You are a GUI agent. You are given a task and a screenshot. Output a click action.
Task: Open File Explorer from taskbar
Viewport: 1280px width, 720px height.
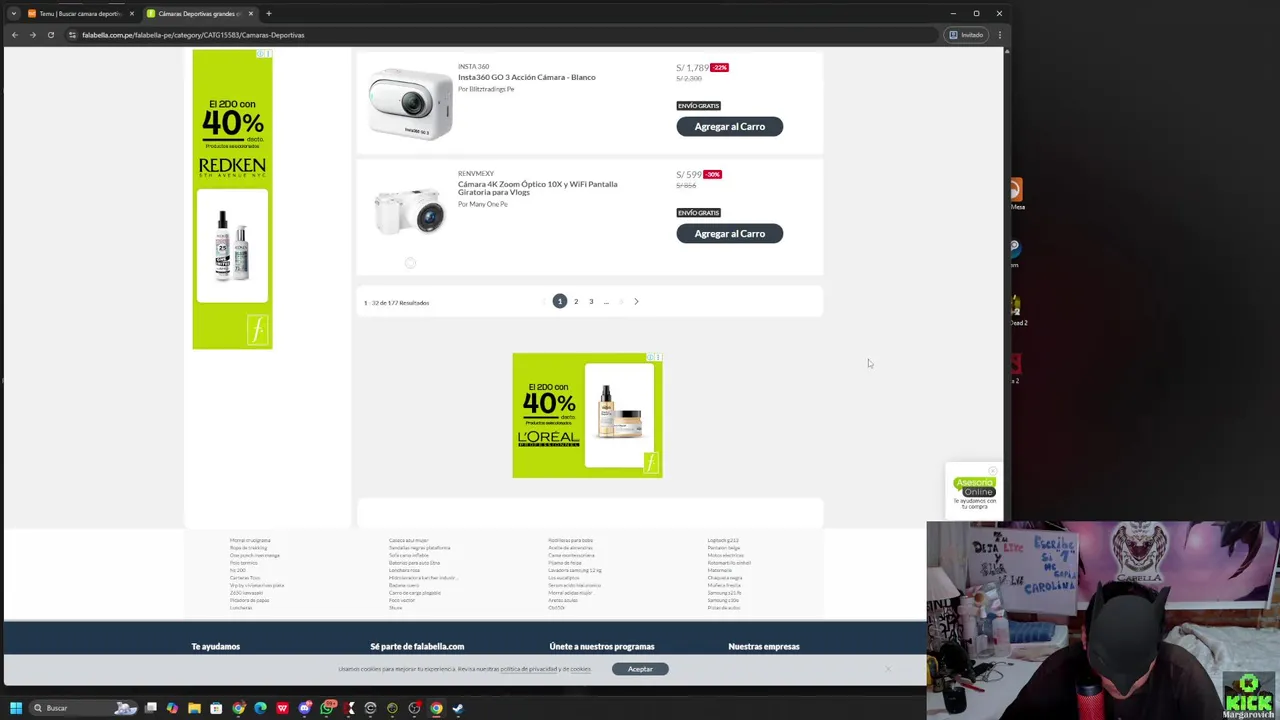coord(194,708)
